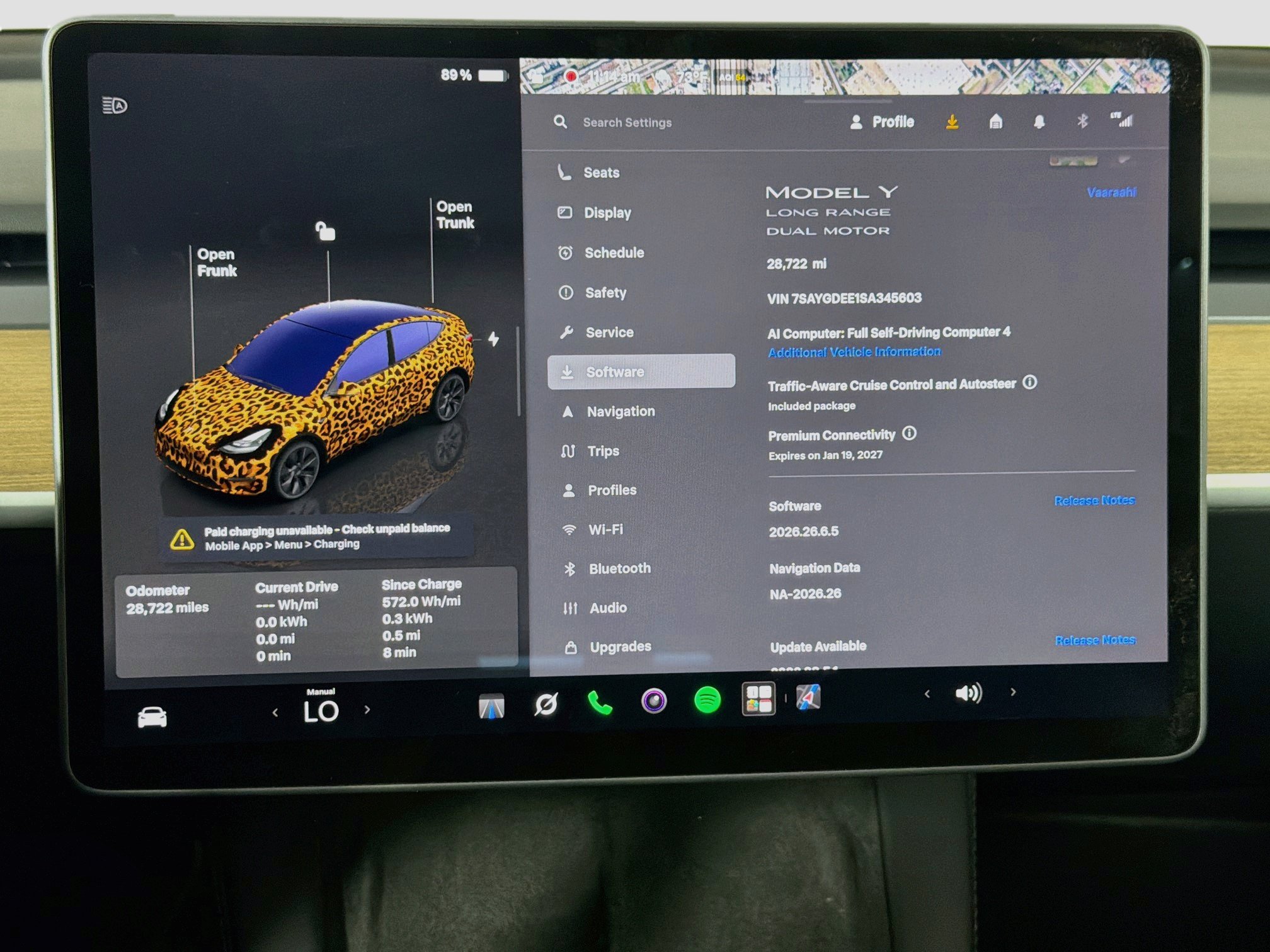Open the Frunk
The height and width of the screenshot is (952, 1270).
[217, 263]
